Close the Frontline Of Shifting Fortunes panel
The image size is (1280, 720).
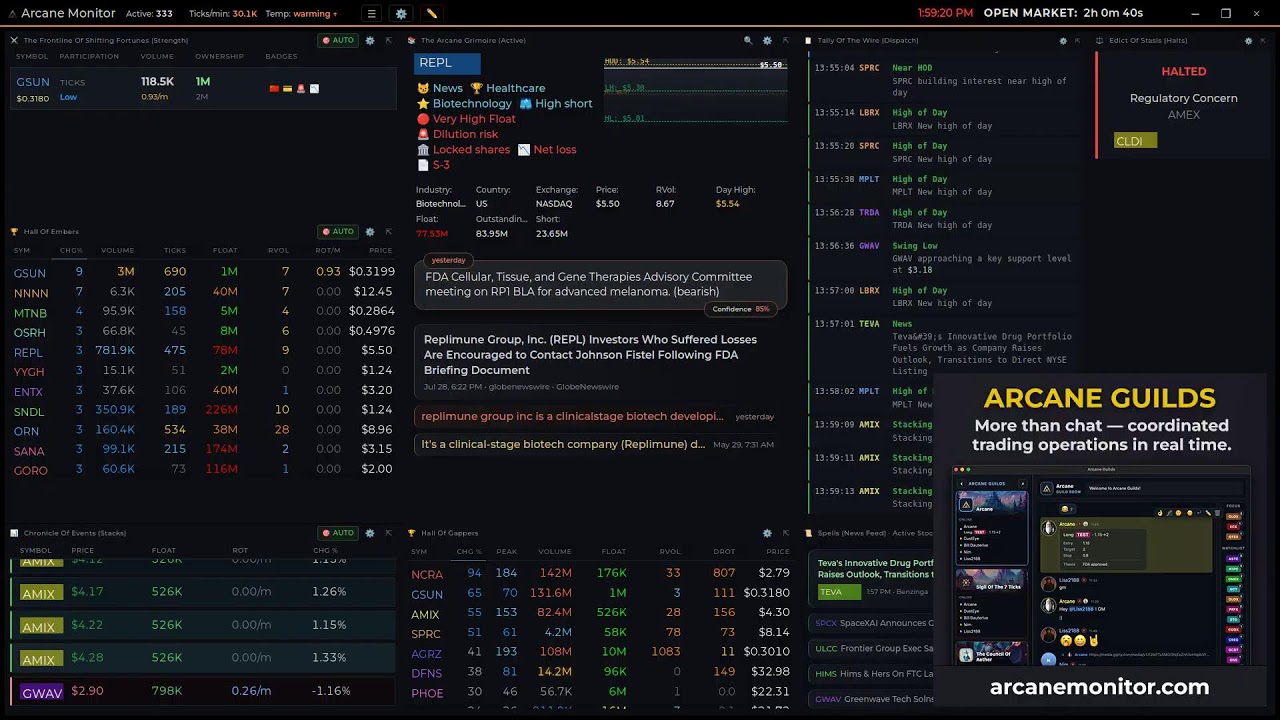click(x=14, y=40)
